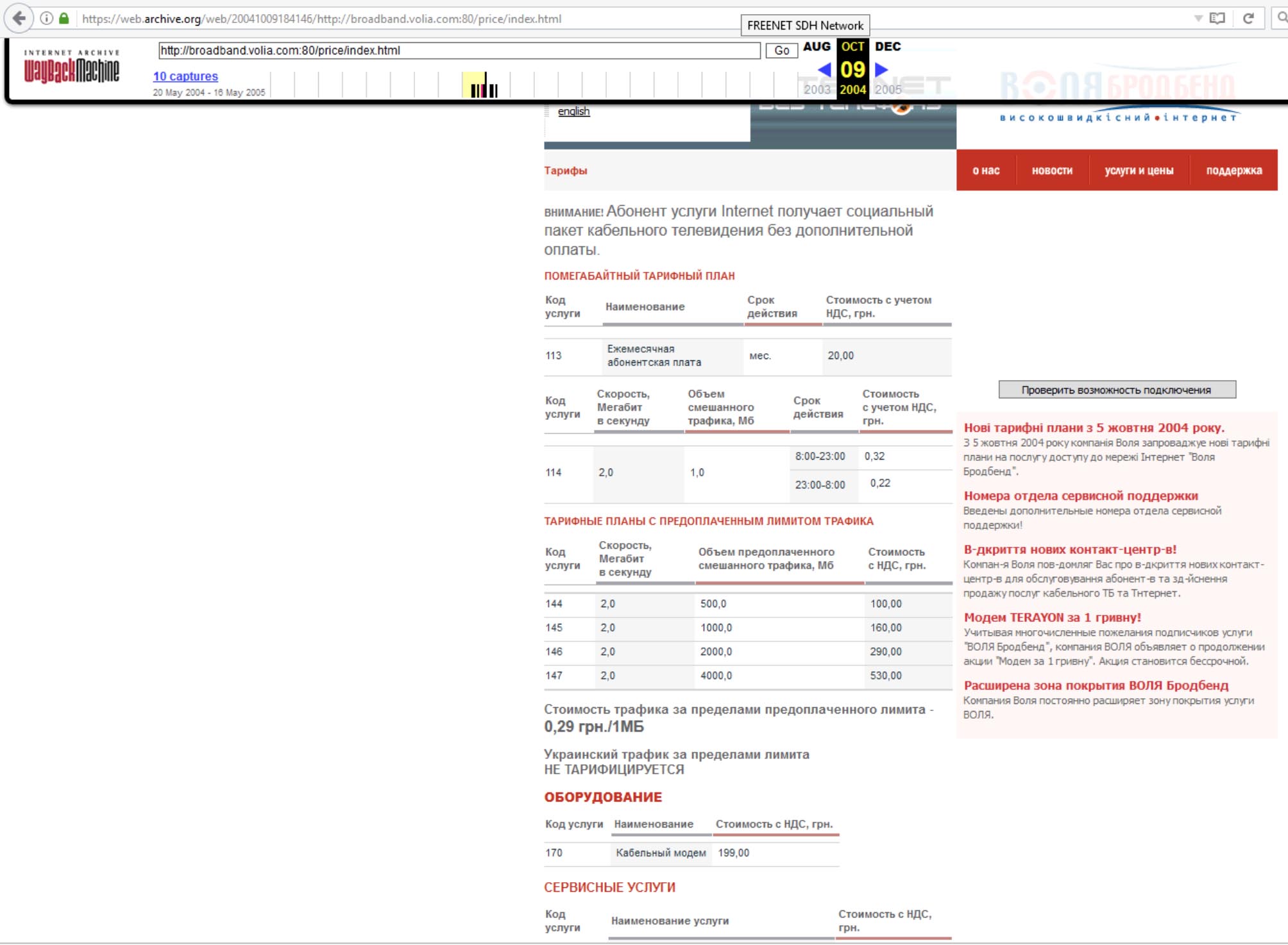Click the search magnifier icon at the right edge
Viewport: 1288px width, 945px height.
(1282, 19)
